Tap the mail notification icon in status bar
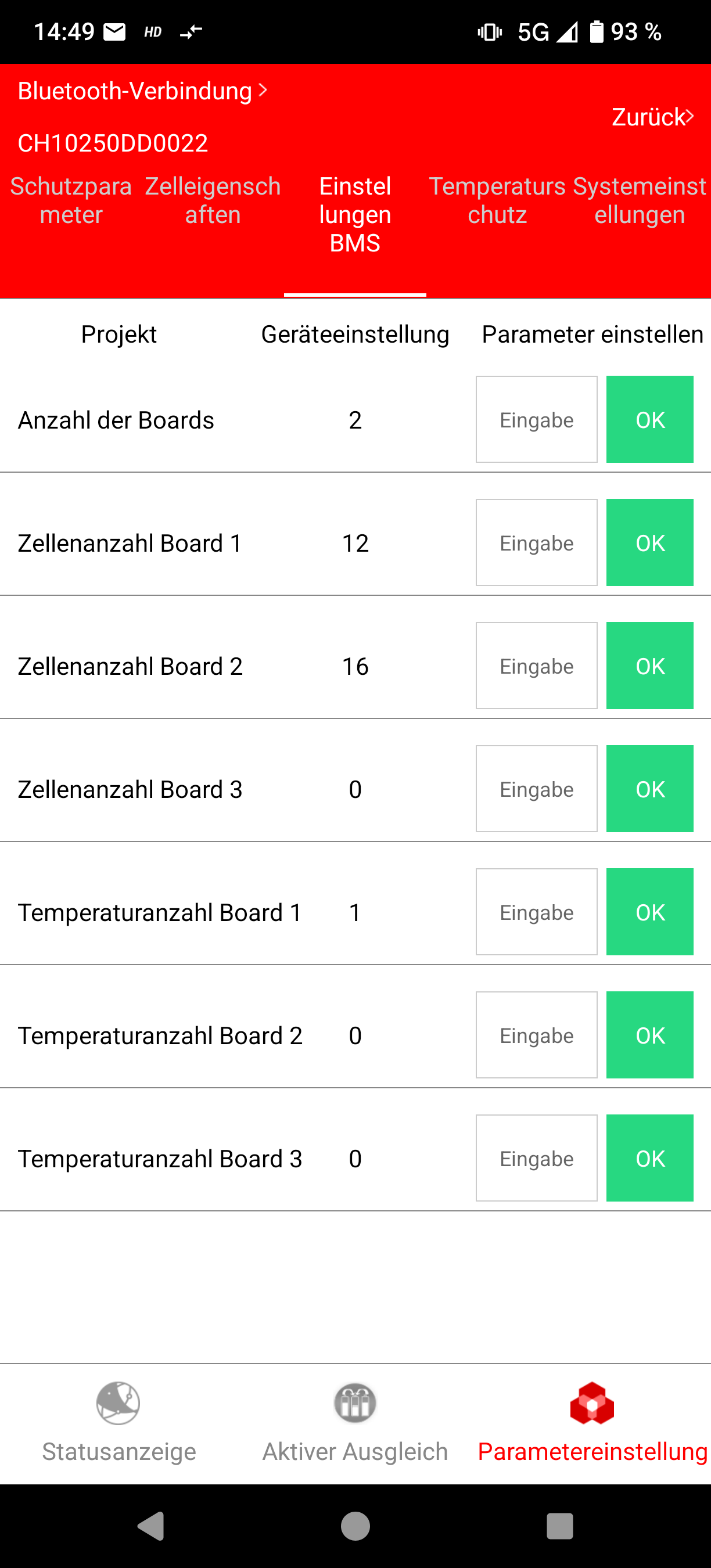Viewport: 711px width, 1568px height. [114, 32]
